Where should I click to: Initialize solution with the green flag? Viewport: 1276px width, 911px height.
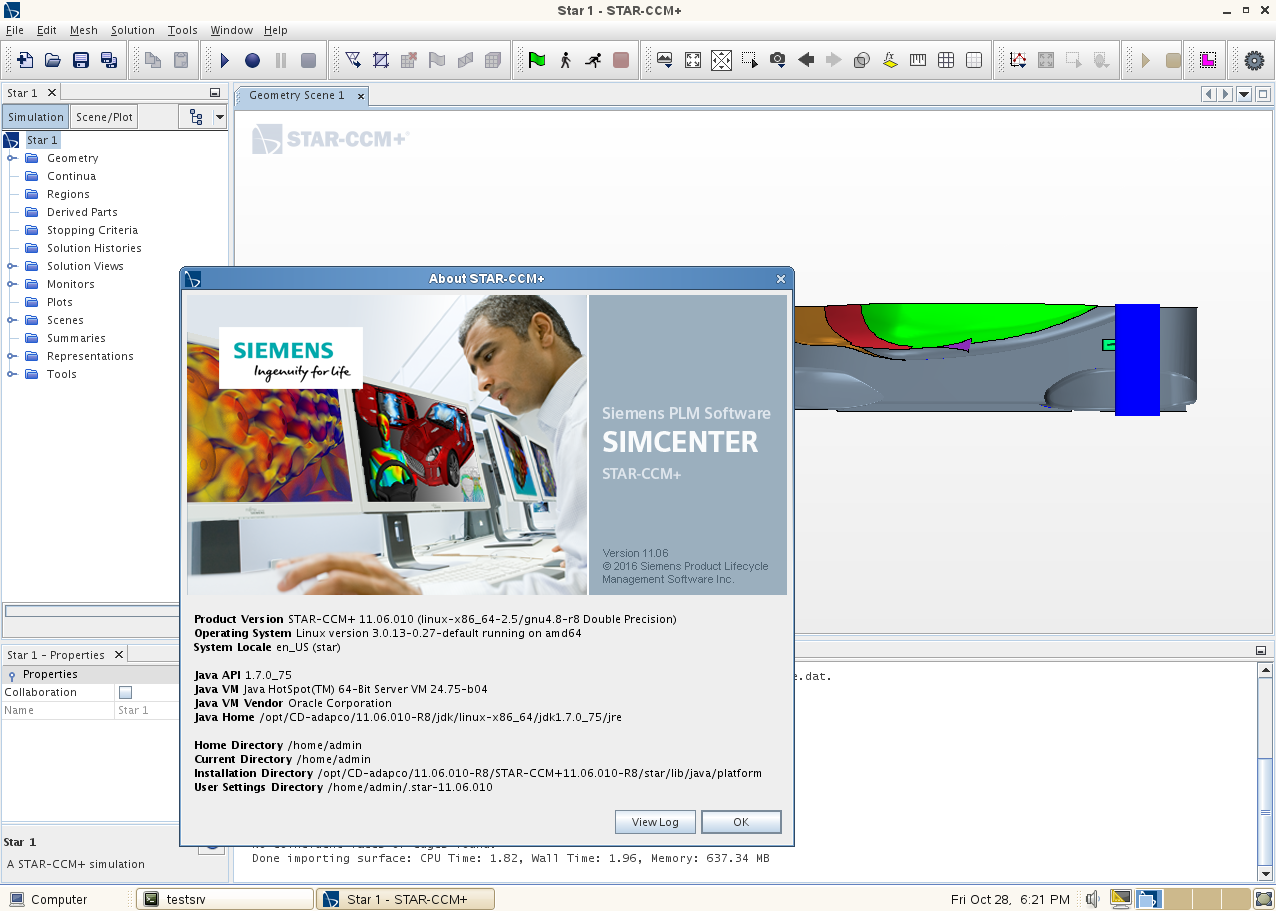[x=537, y=60]
